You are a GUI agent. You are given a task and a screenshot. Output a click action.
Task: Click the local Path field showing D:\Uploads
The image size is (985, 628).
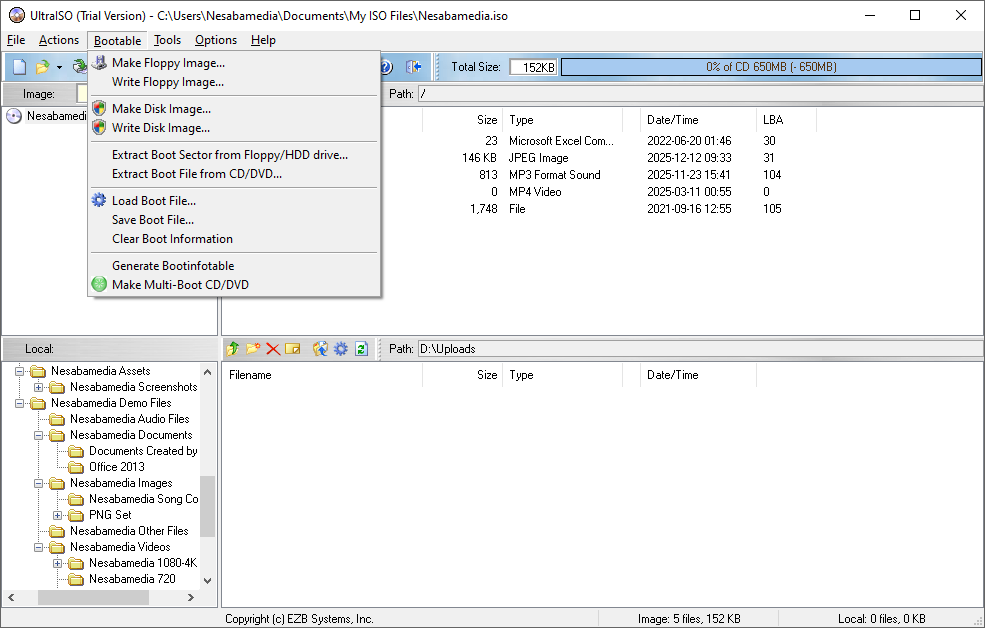pos(698,349)
